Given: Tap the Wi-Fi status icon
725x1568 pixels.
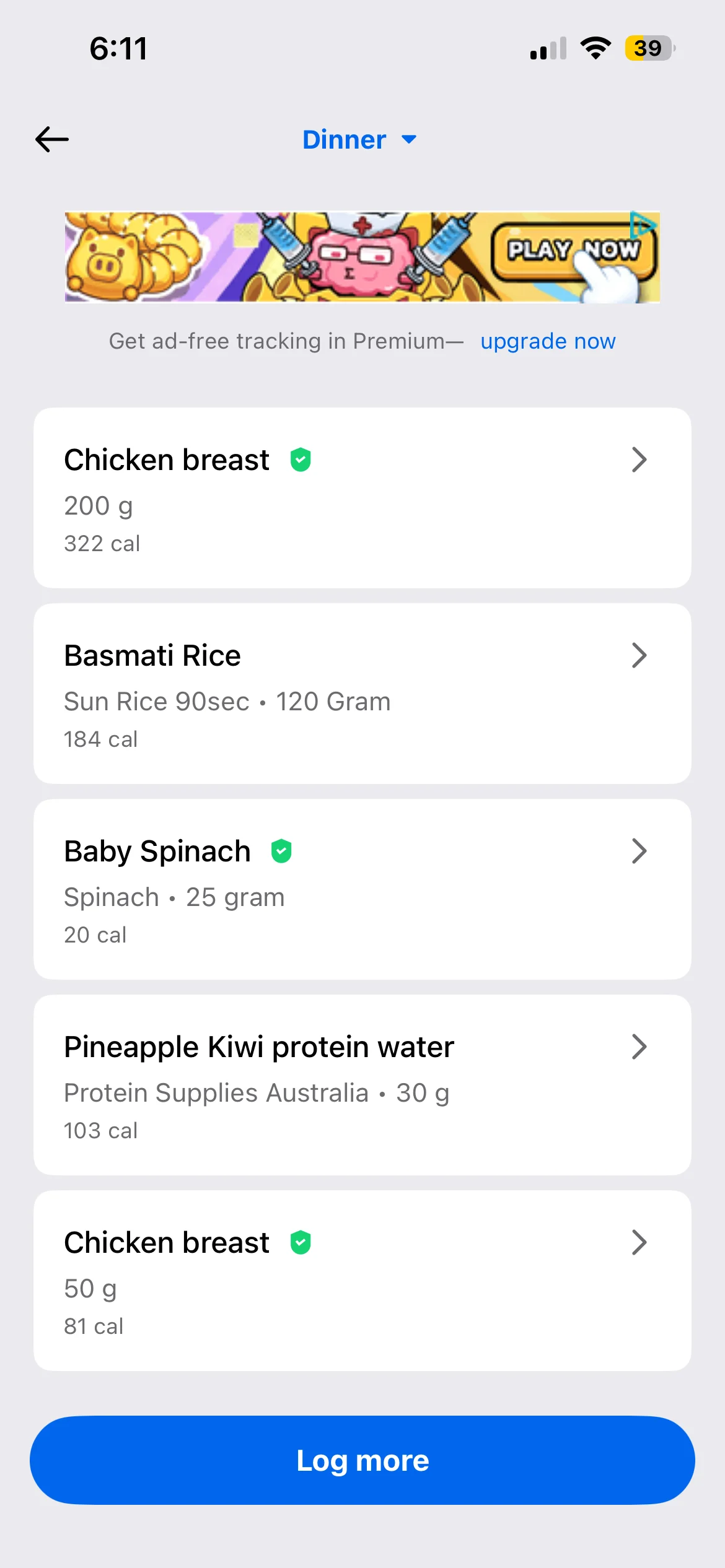Looking at the screenshot, I should 595,48.
